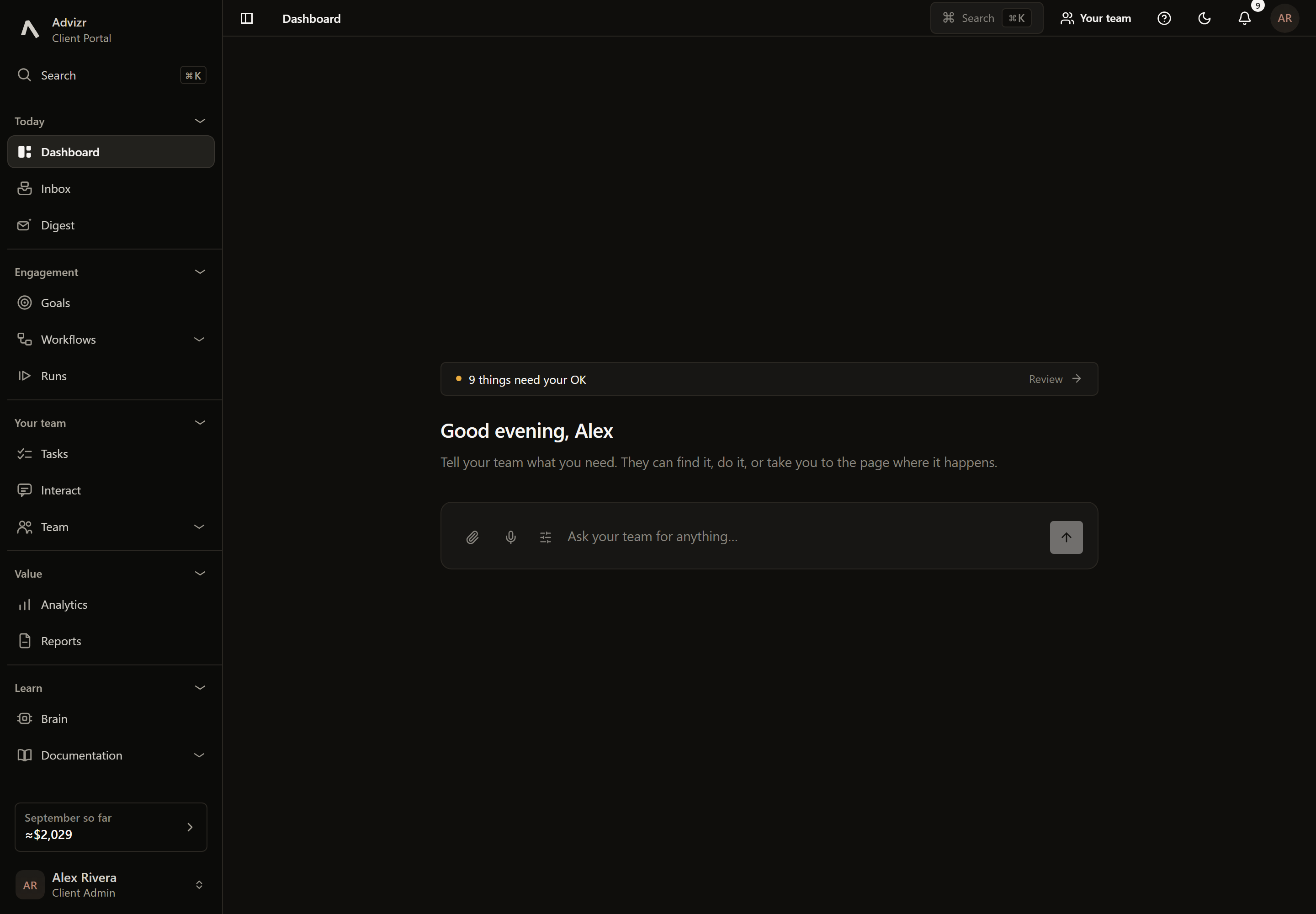Click the Digest envelope icon
Viewport: 1316px width, 914px height.
click(x=25, y=225)
